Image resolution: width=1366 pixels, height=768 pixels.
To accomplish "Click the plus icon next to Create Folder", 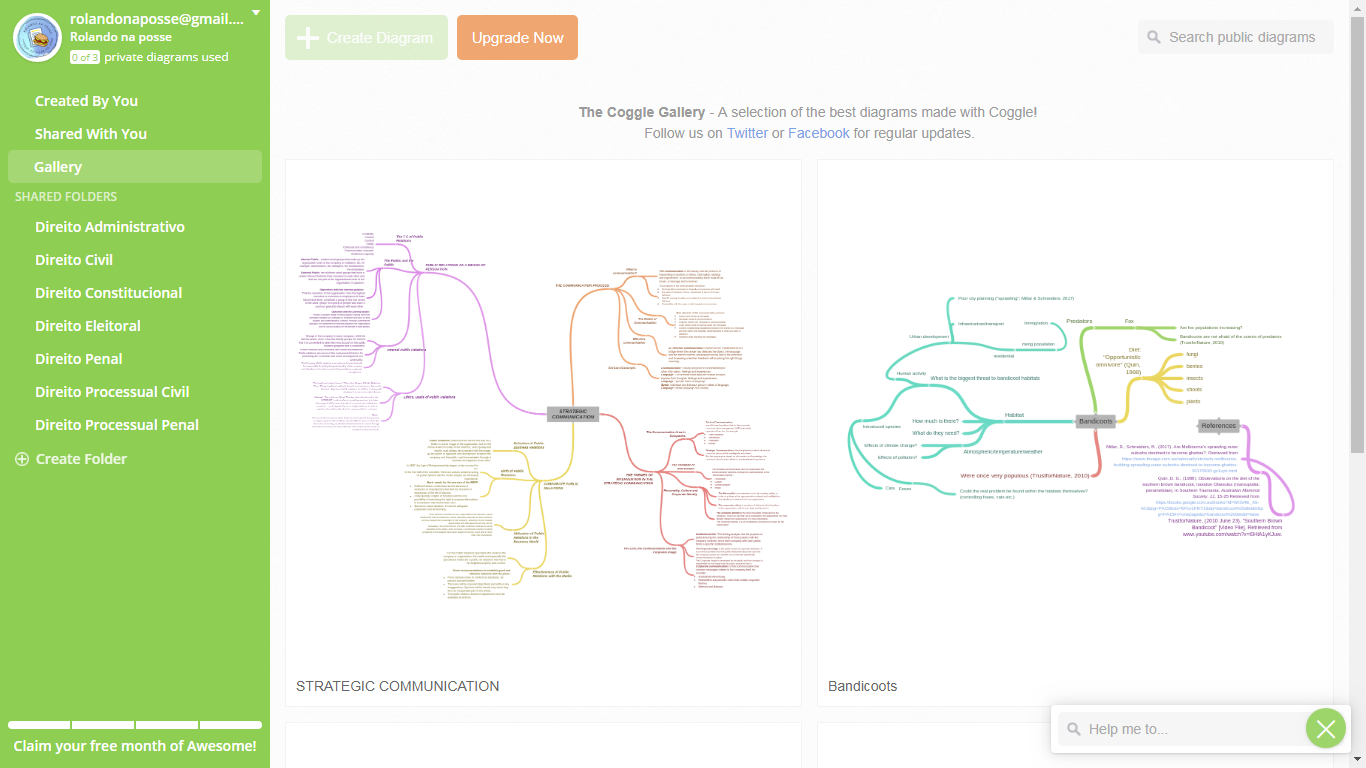I will (21, 458).
